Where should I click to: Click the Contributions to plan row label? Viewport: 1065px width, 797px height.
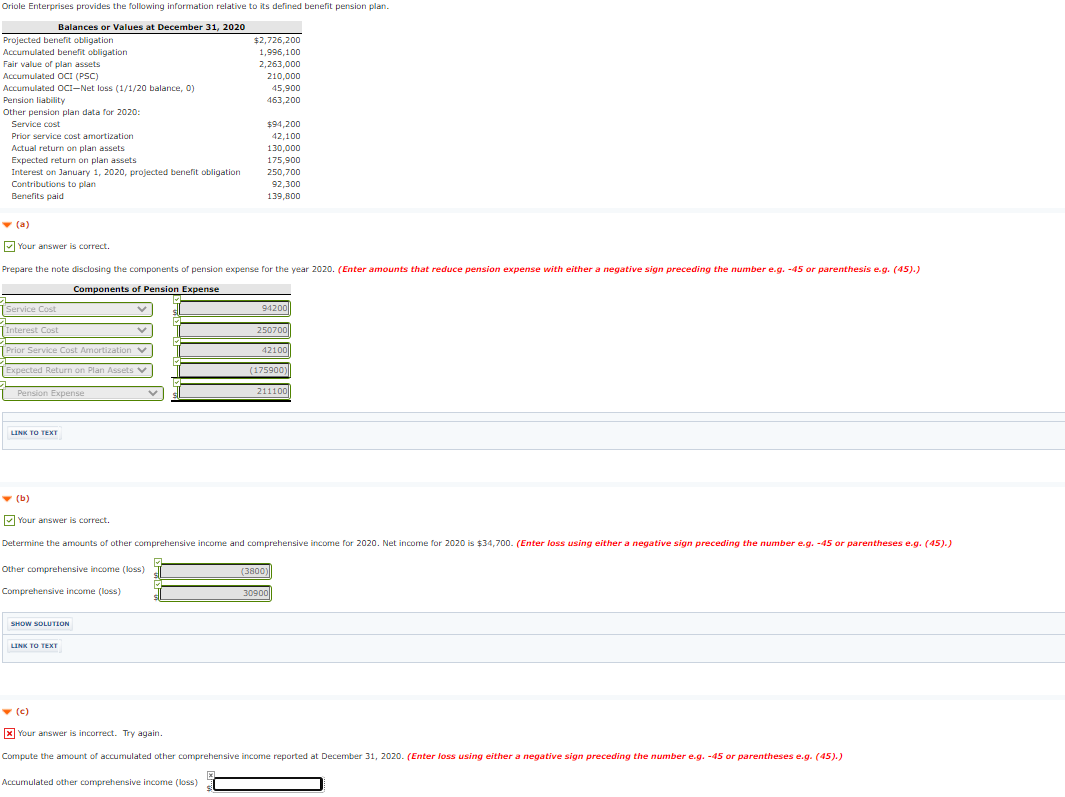click(54, 185)
